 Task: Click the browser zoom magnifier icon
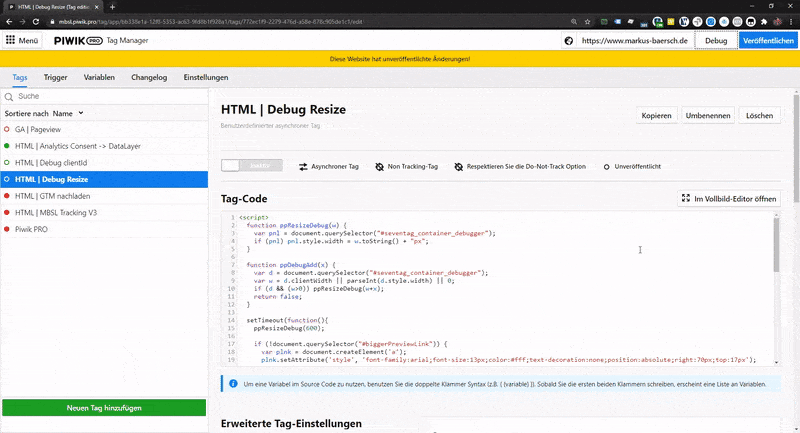574,22
